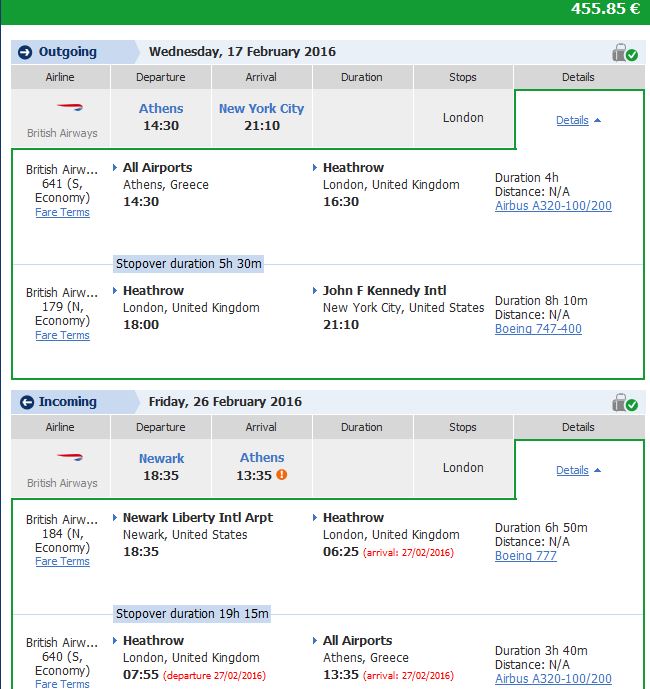Viewport: 650px width, 689px height.
Task: Collapse the outgoing flight Details
Action: click(x=578, y=120)
